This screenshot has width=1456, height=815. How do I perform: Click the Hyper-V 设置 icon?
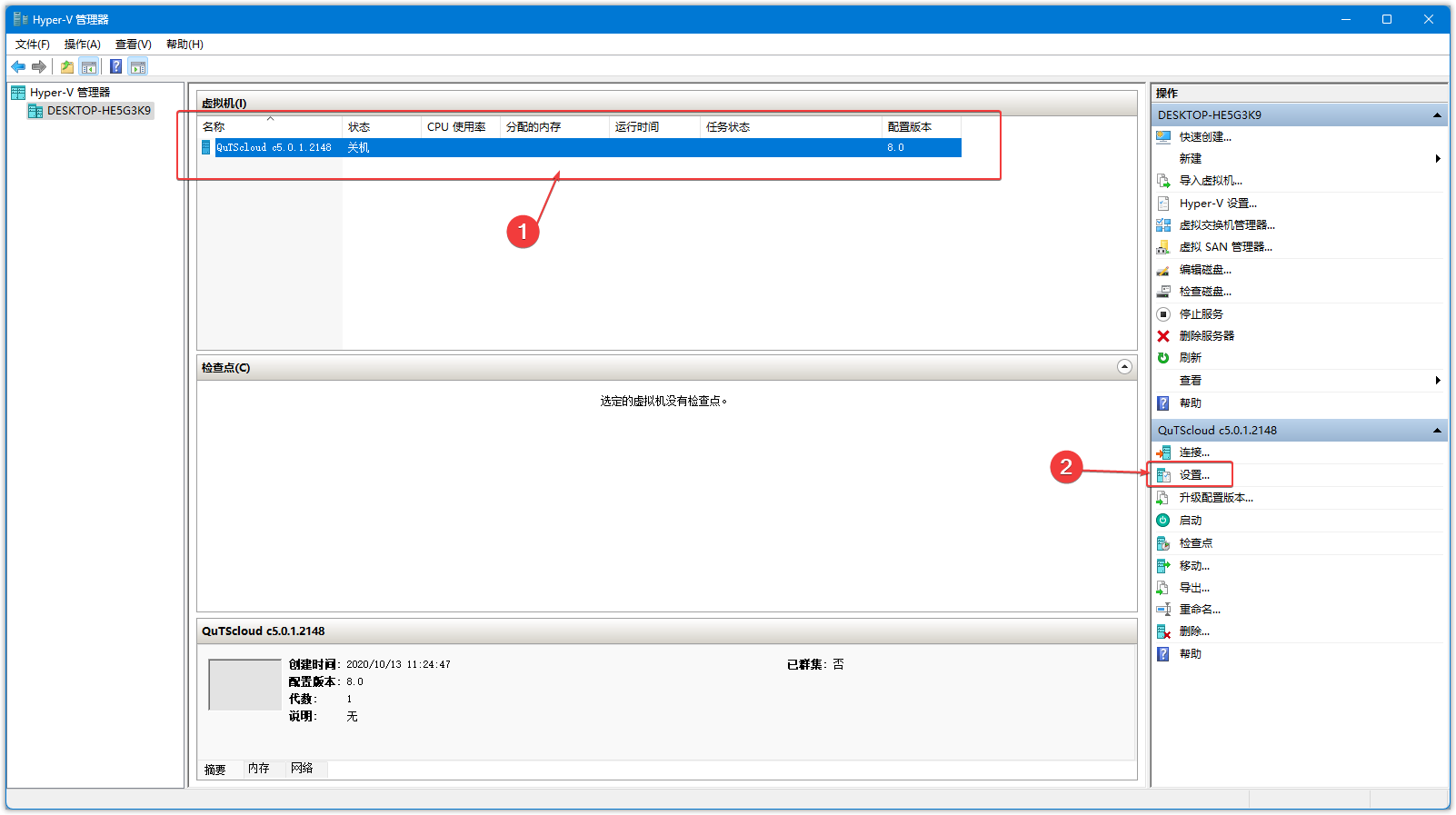click(1163, 204)
